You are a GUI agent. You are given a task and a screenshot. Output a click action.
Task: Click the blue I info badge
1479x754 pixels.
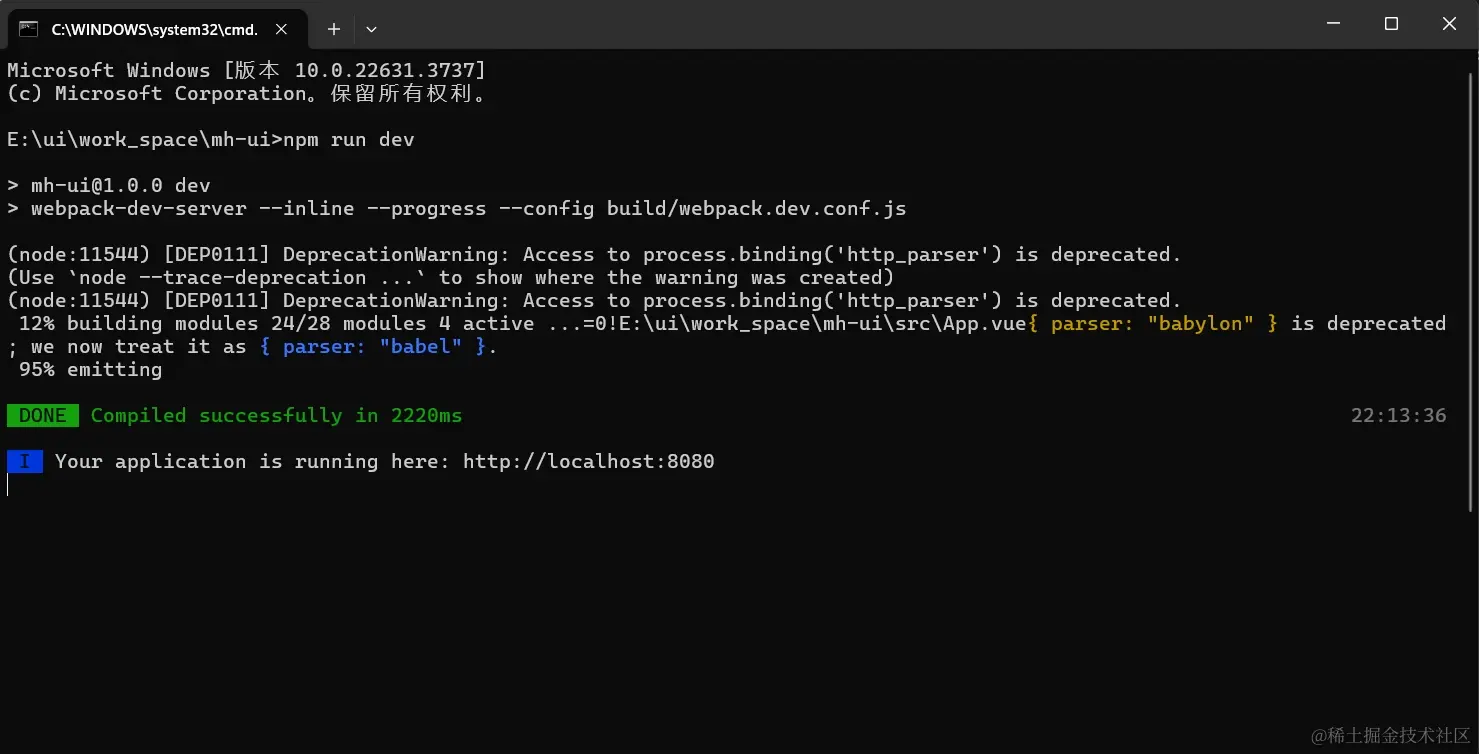pyautogui.click(x=25, y=461)
